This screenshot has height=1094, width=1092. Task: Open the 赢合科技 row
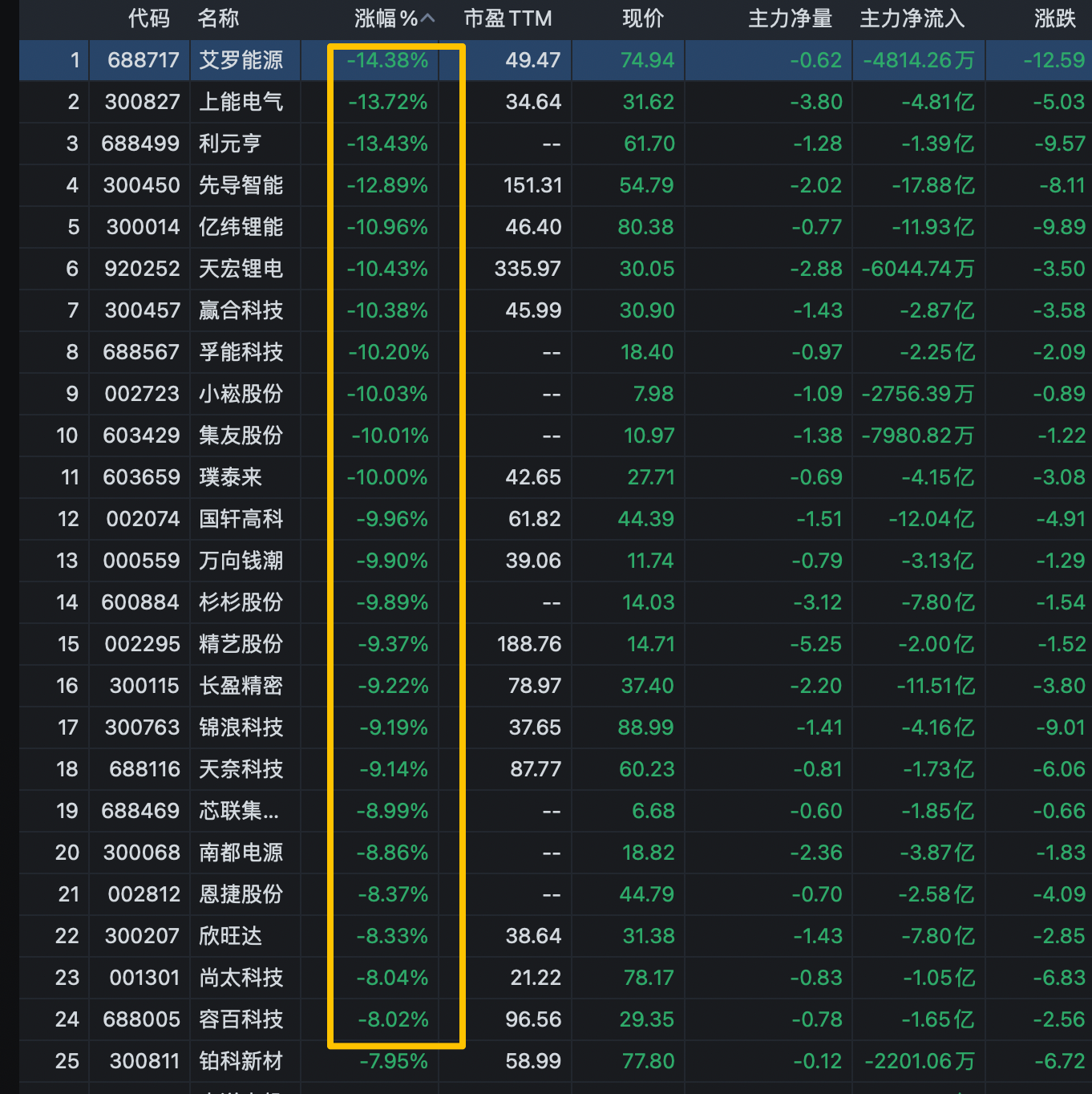(x=241, y=310)
